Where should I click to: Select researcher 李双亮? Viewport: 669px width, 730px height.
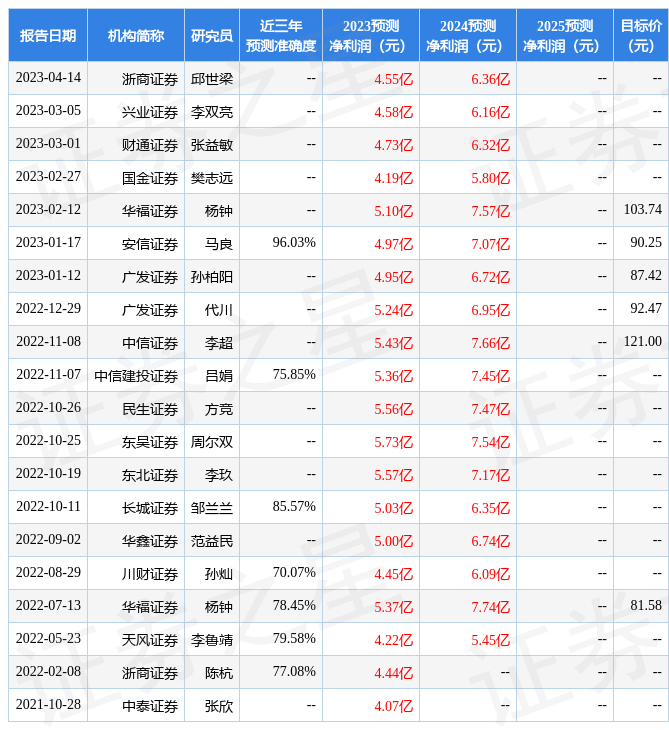[212, 112]
